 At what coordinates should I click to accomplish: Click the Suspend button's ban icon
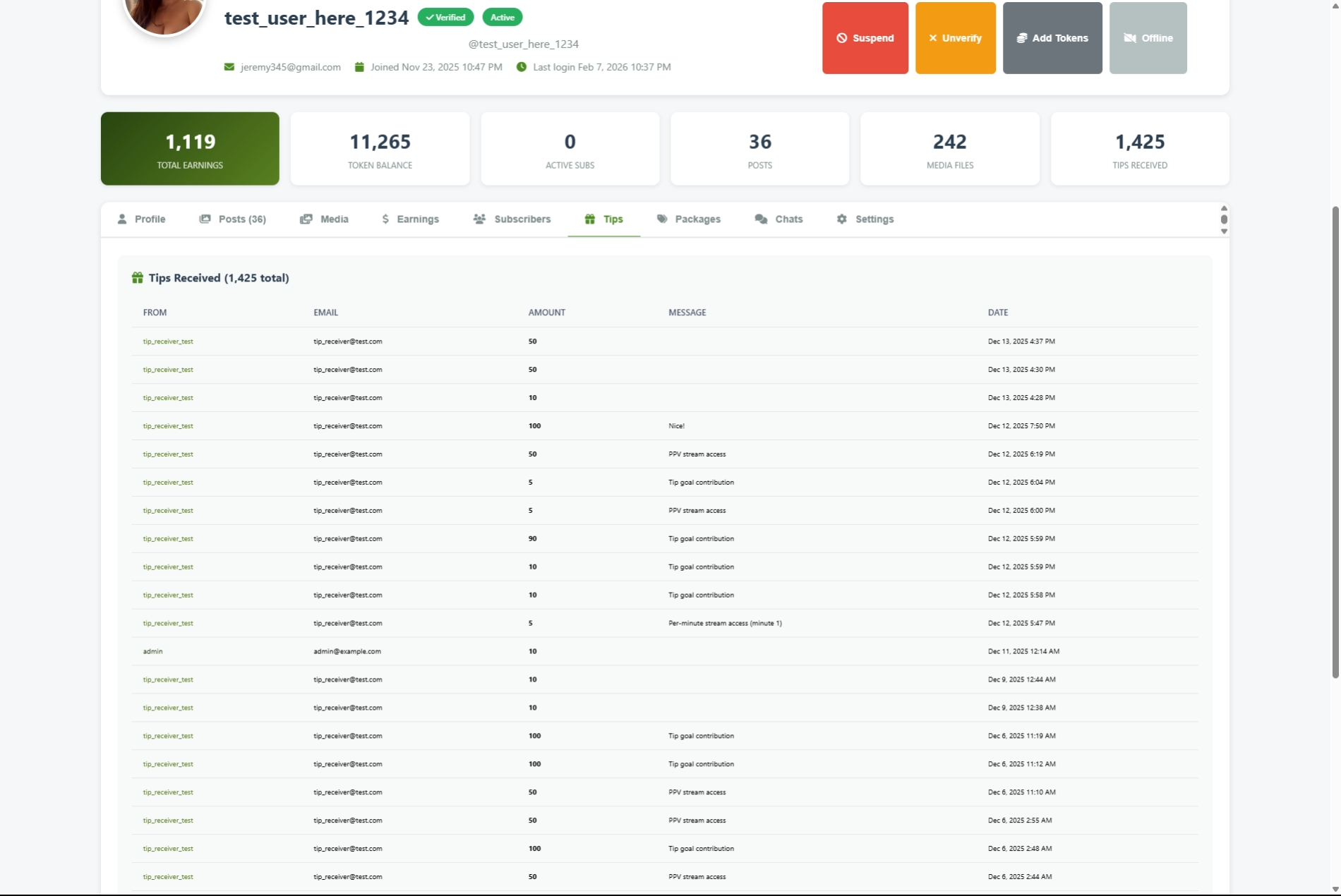pyautogui.click(x=841, y=38)
